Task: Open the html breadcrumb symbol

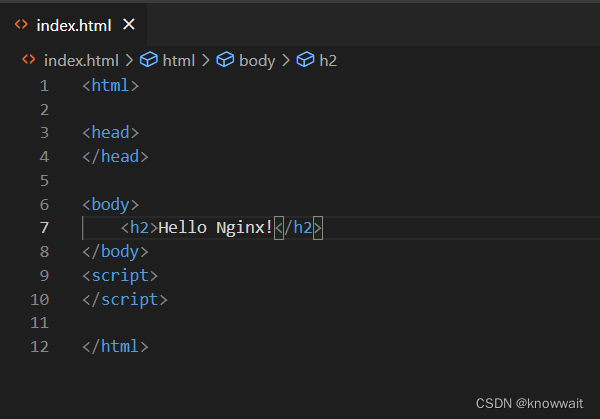Action: pyautogui.click(x=178, y=60)
